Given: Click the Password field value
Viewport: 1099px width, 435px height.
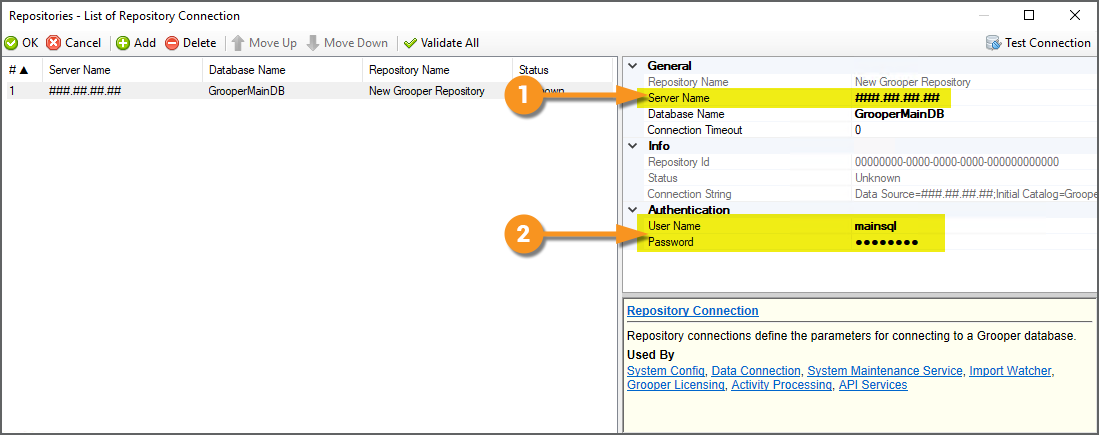Looking at the screenshot, I should 887,242.
